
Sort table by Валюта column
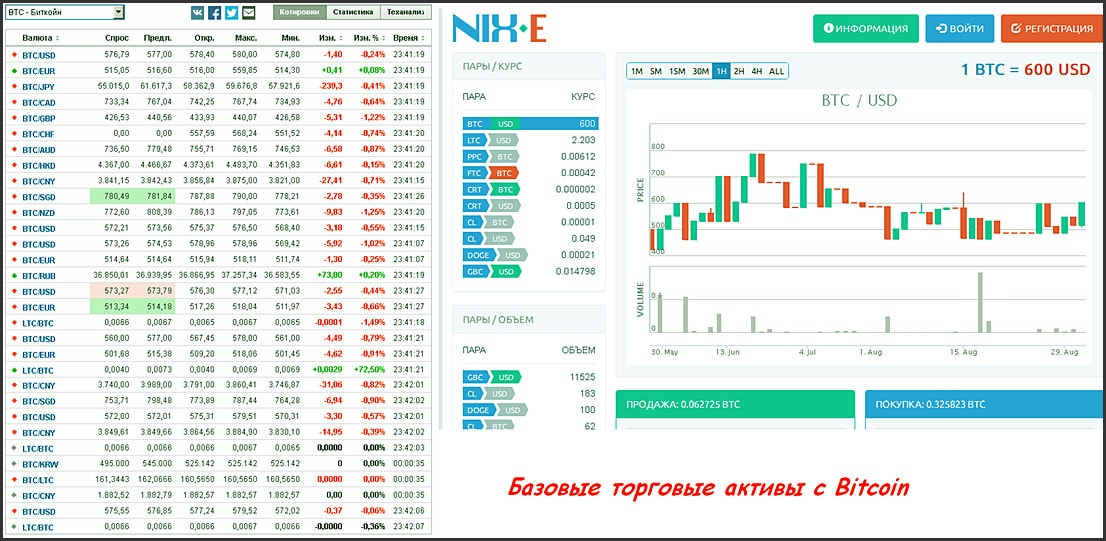pyautogui.click(x=41, y=38)
